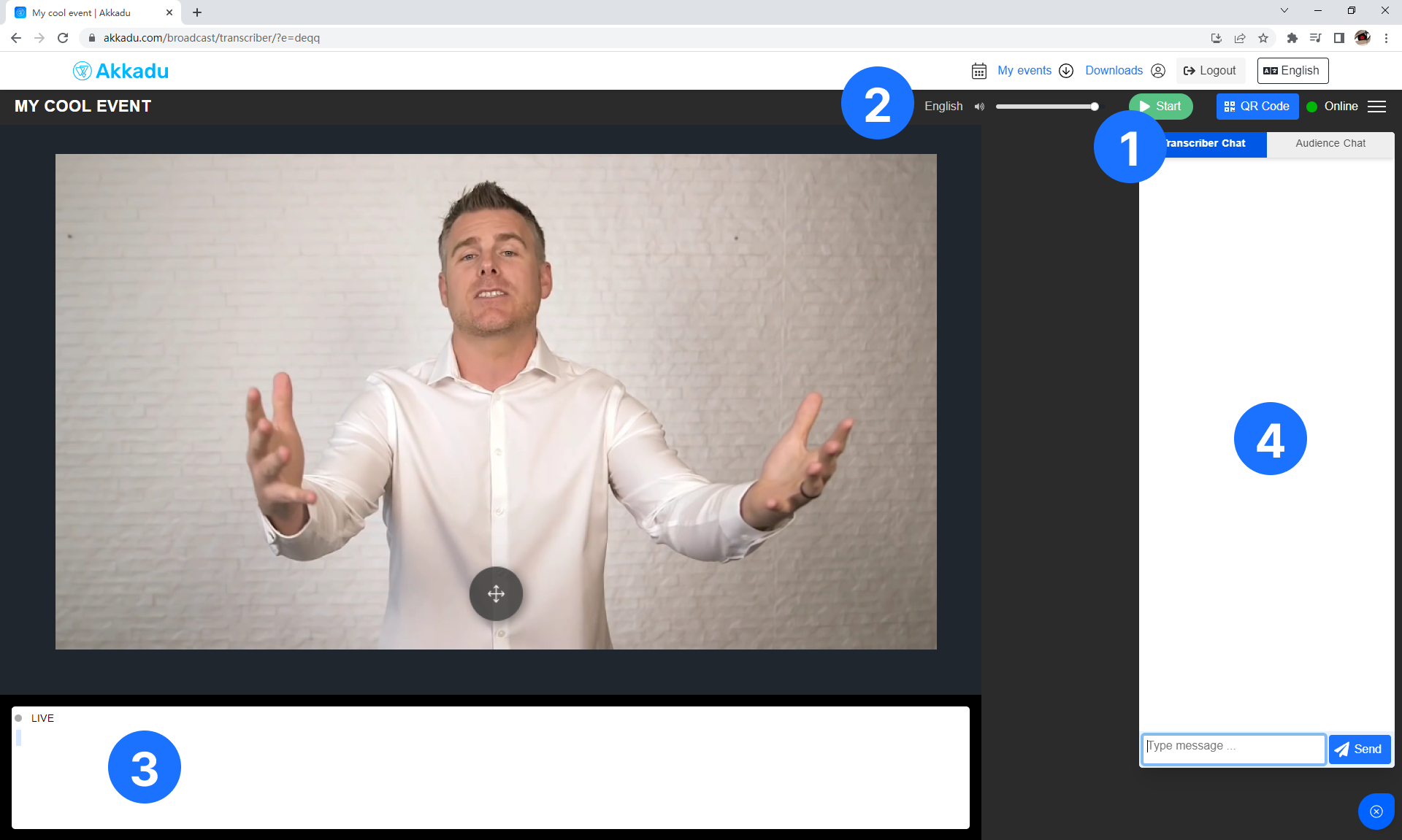Click the Downloads icon
Viewport: 1402px width, 840px height.
(x=1069, y=70)
